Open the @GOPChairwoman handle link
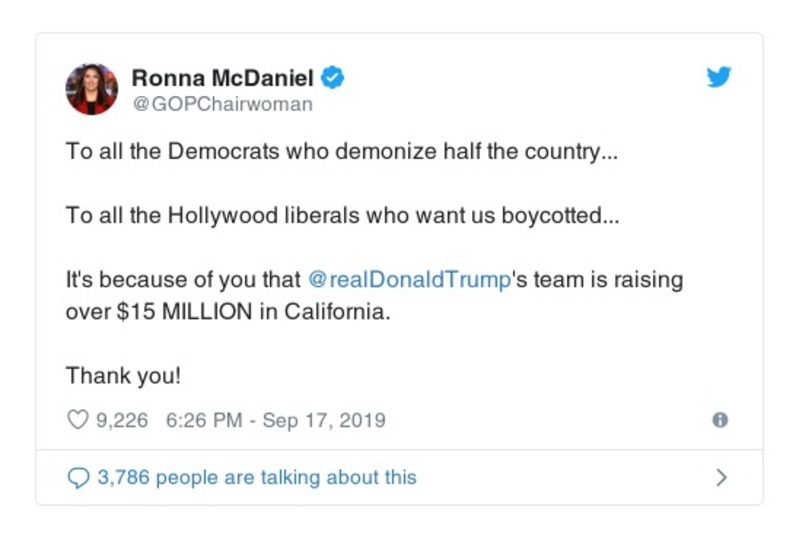 [x=222, y=104]
